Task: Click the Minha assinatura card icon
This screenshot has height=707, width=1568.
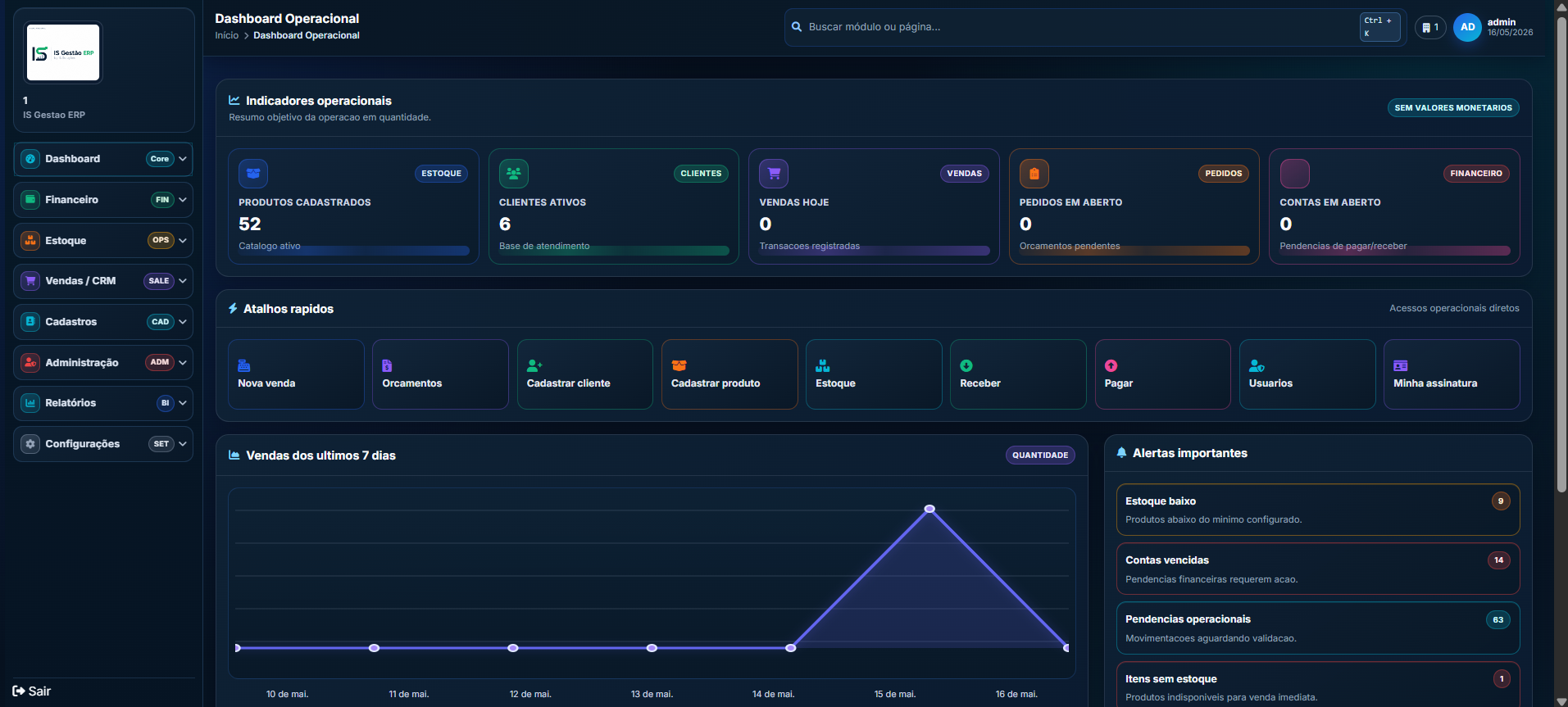Action: 1401,365
